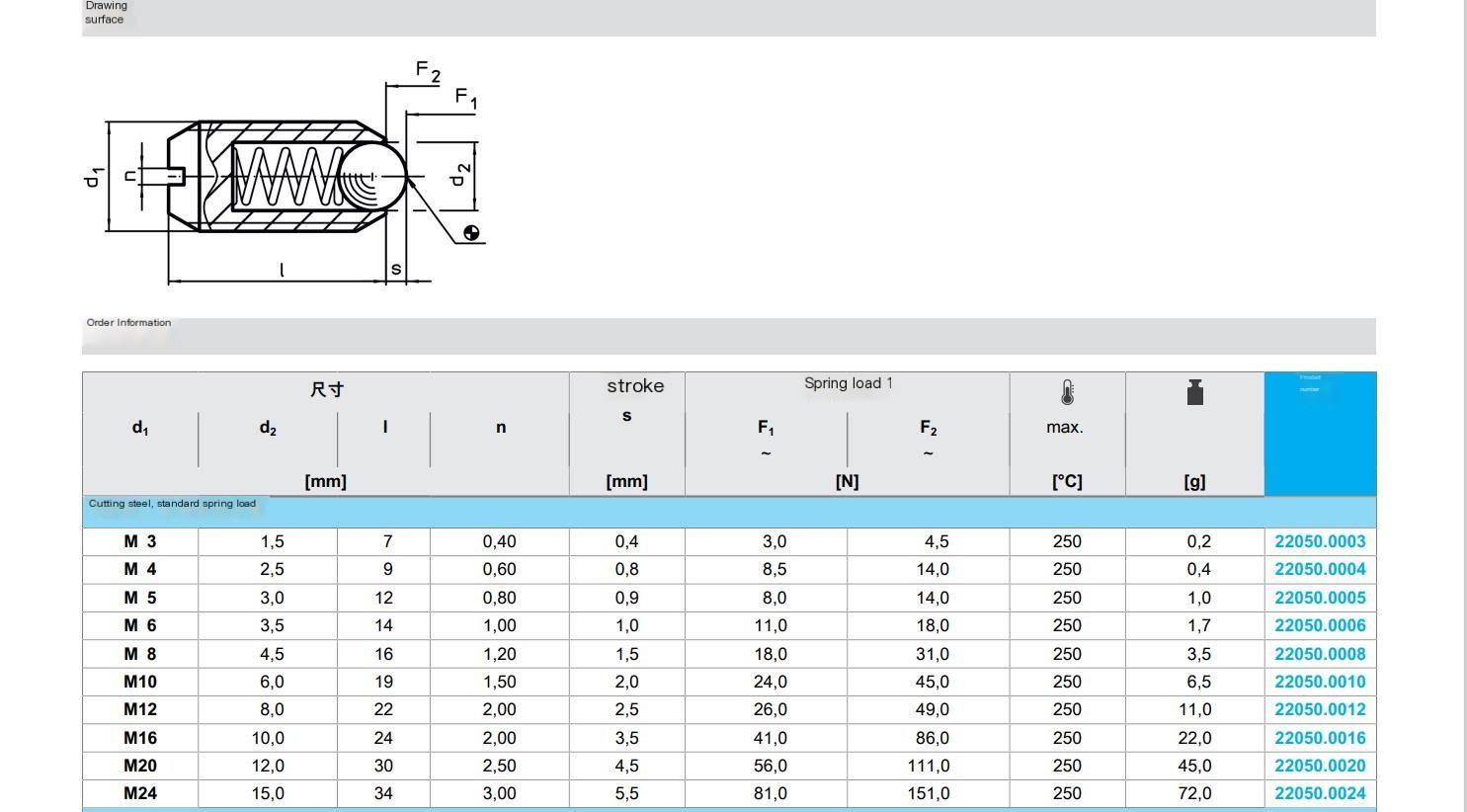The width and height of the screenshot is (1467, 812).
Task: Click the 'd2' column header
Action: click(x=268, y=428)
